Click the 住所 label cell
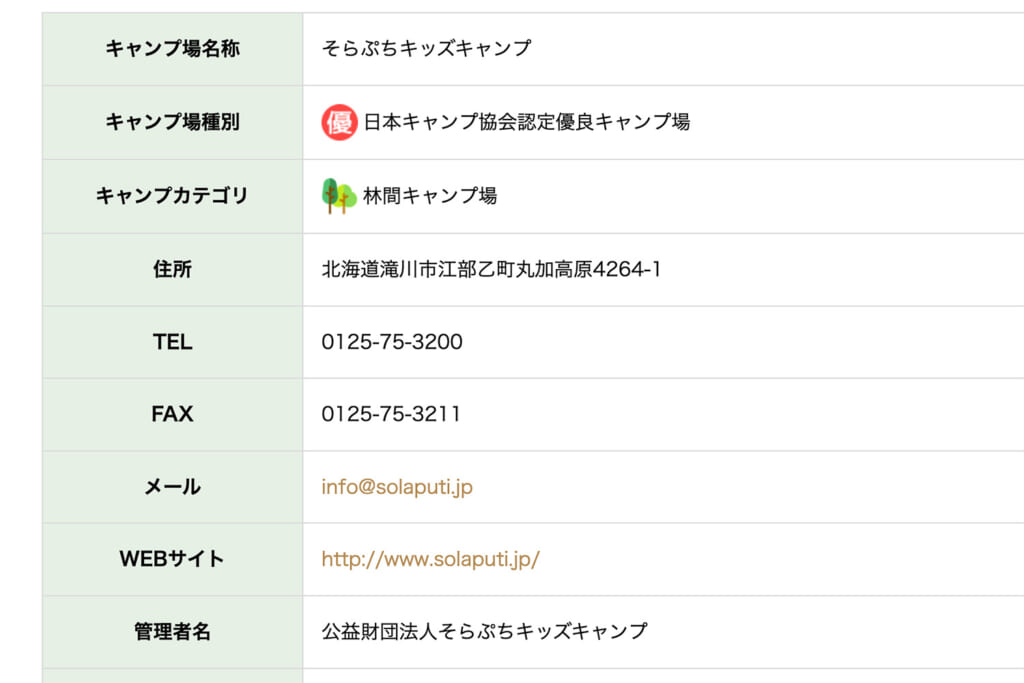 [173, 270]
